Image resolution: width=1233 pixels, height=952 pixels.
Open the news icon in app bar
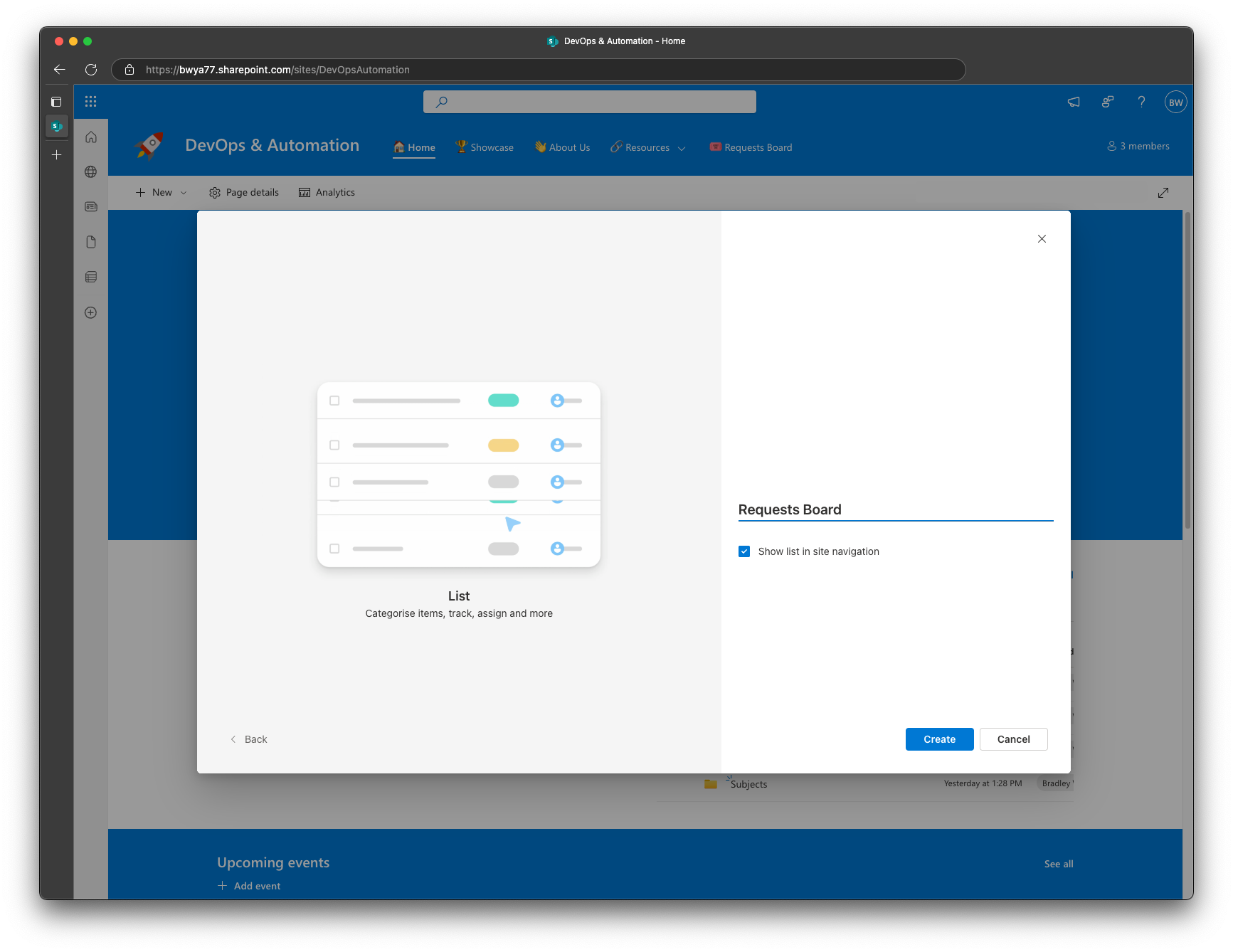91,206
